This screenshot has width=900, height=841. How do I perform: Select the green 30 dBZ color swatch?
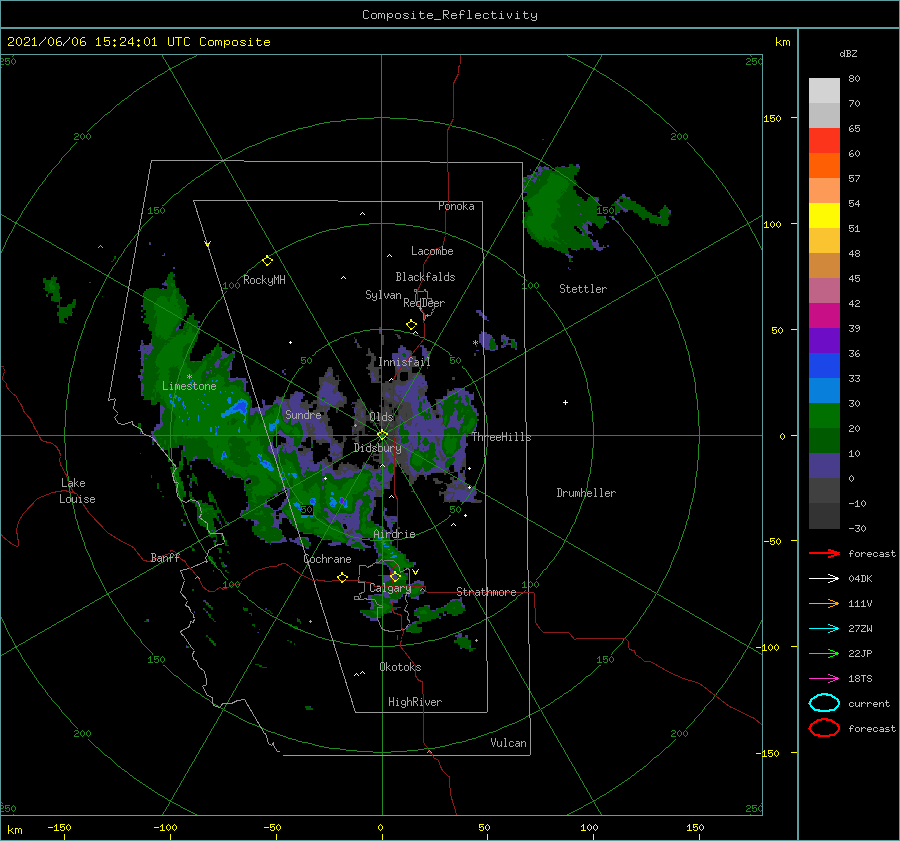(824, 415)
